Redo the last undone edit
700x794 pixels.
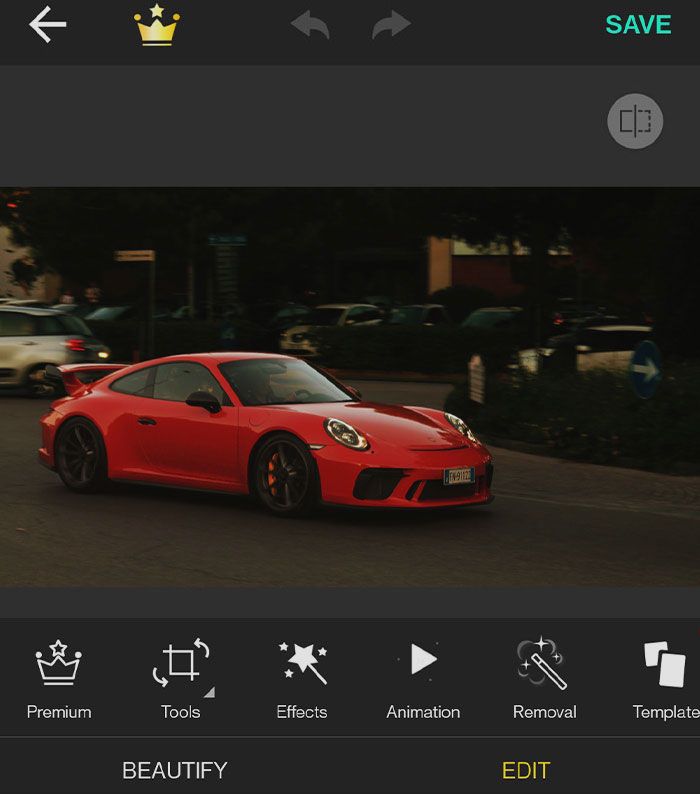click(391, 26)
